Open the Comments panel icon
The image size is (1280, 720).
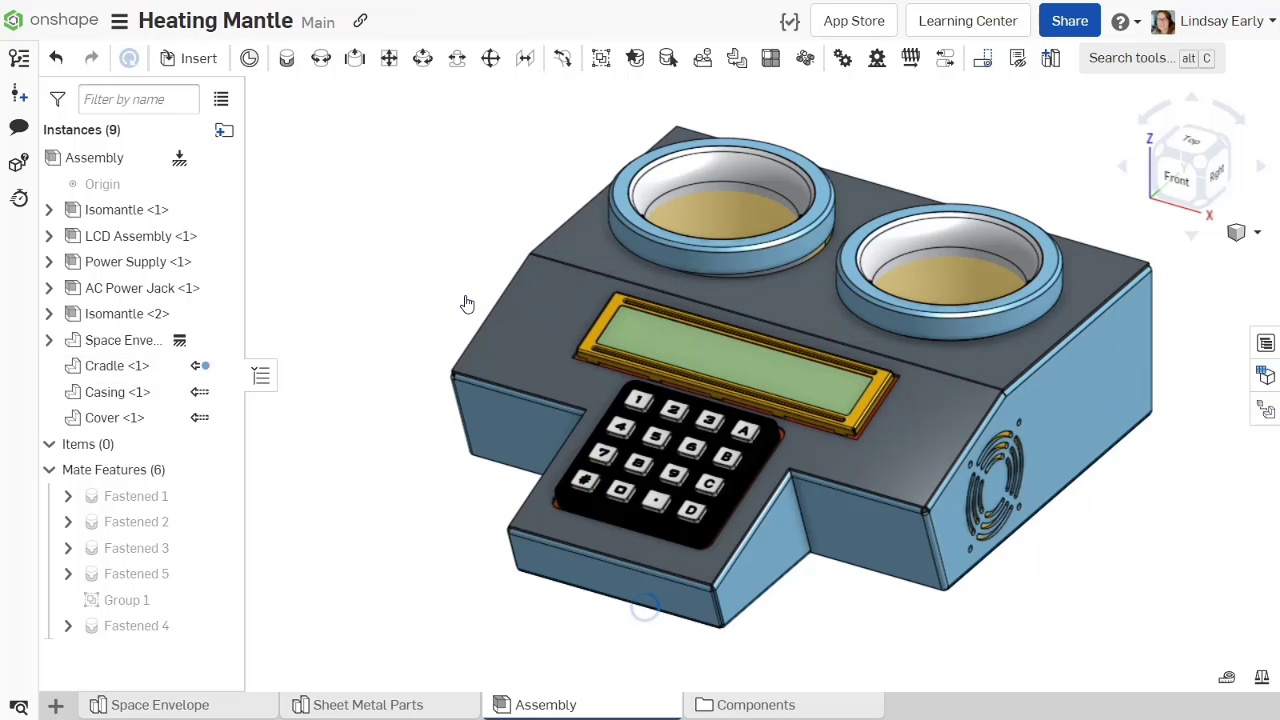19,127
